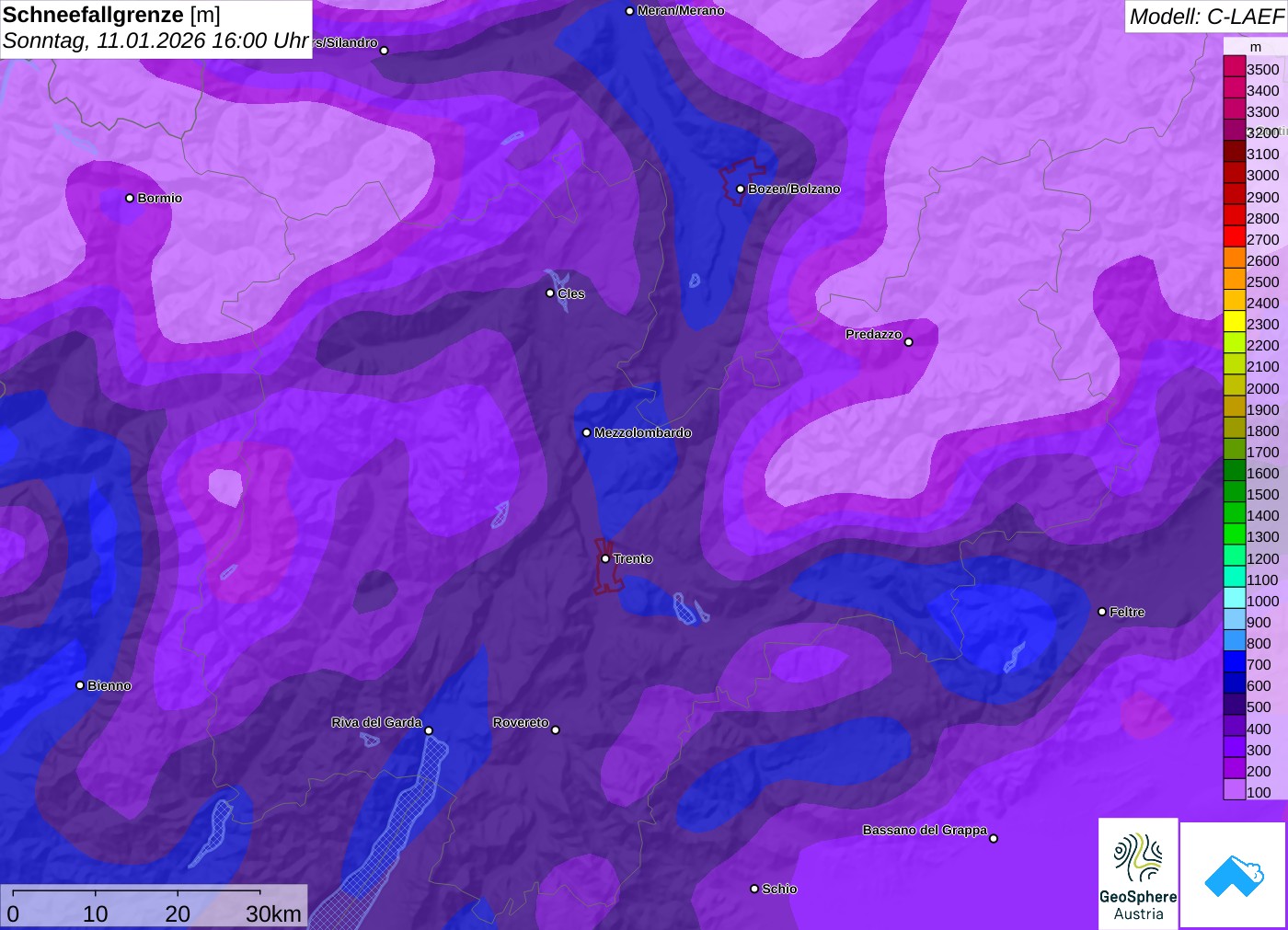The width and height of the screenshot is (1288, 930).
Task: Select the "10" scale bar label
Action: [96, 913]
